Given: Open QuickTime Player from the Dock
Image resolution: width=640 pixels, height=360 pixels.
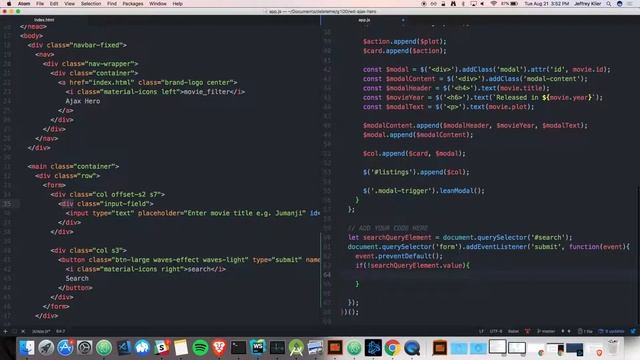Looking at the screenshot, I should pyautogui.click(x=412, y=348).
